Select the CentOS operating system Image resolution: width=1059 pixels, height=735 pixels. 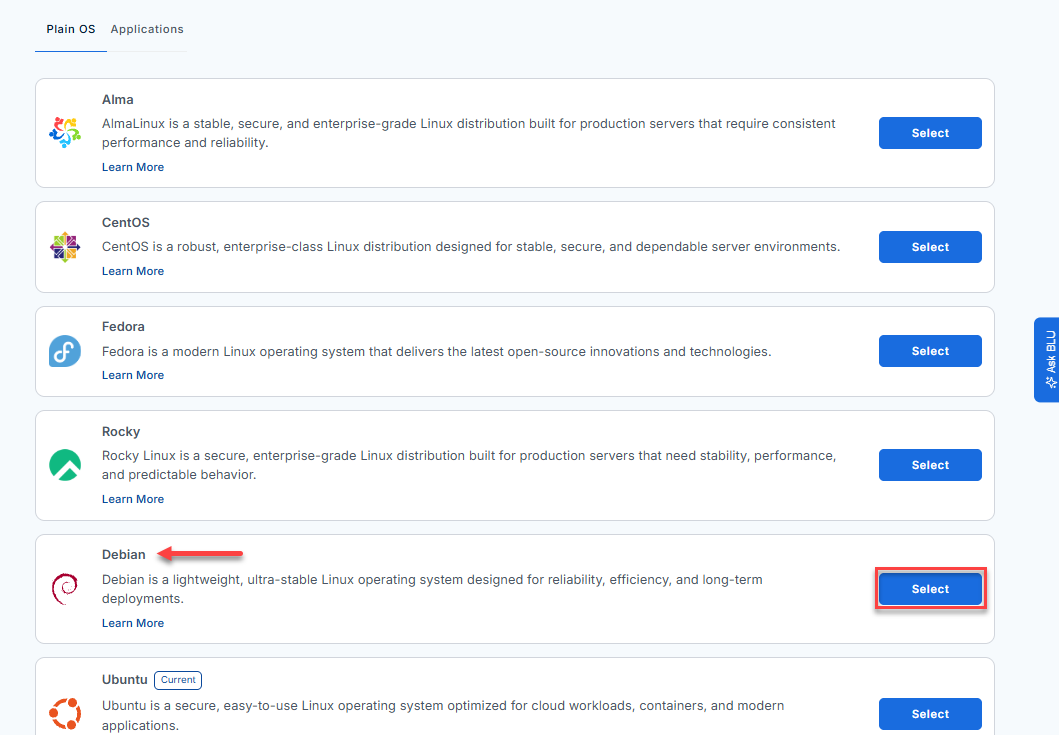coord(930,247)
